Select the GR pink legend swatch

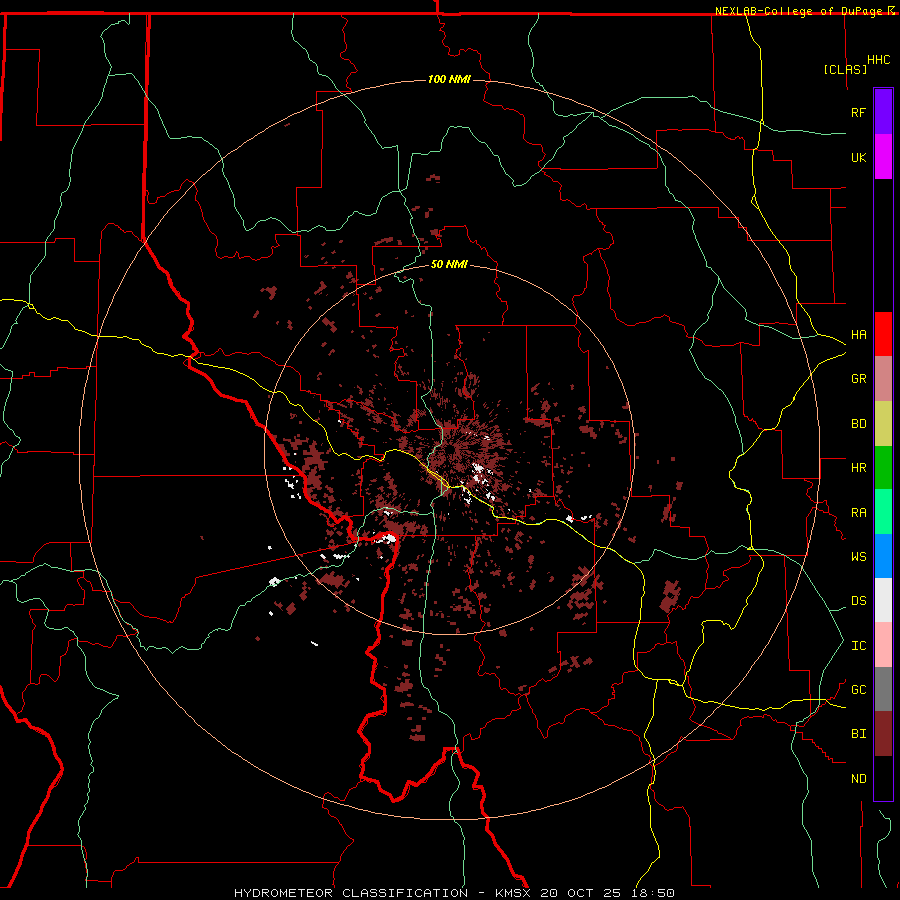point(883,378)
